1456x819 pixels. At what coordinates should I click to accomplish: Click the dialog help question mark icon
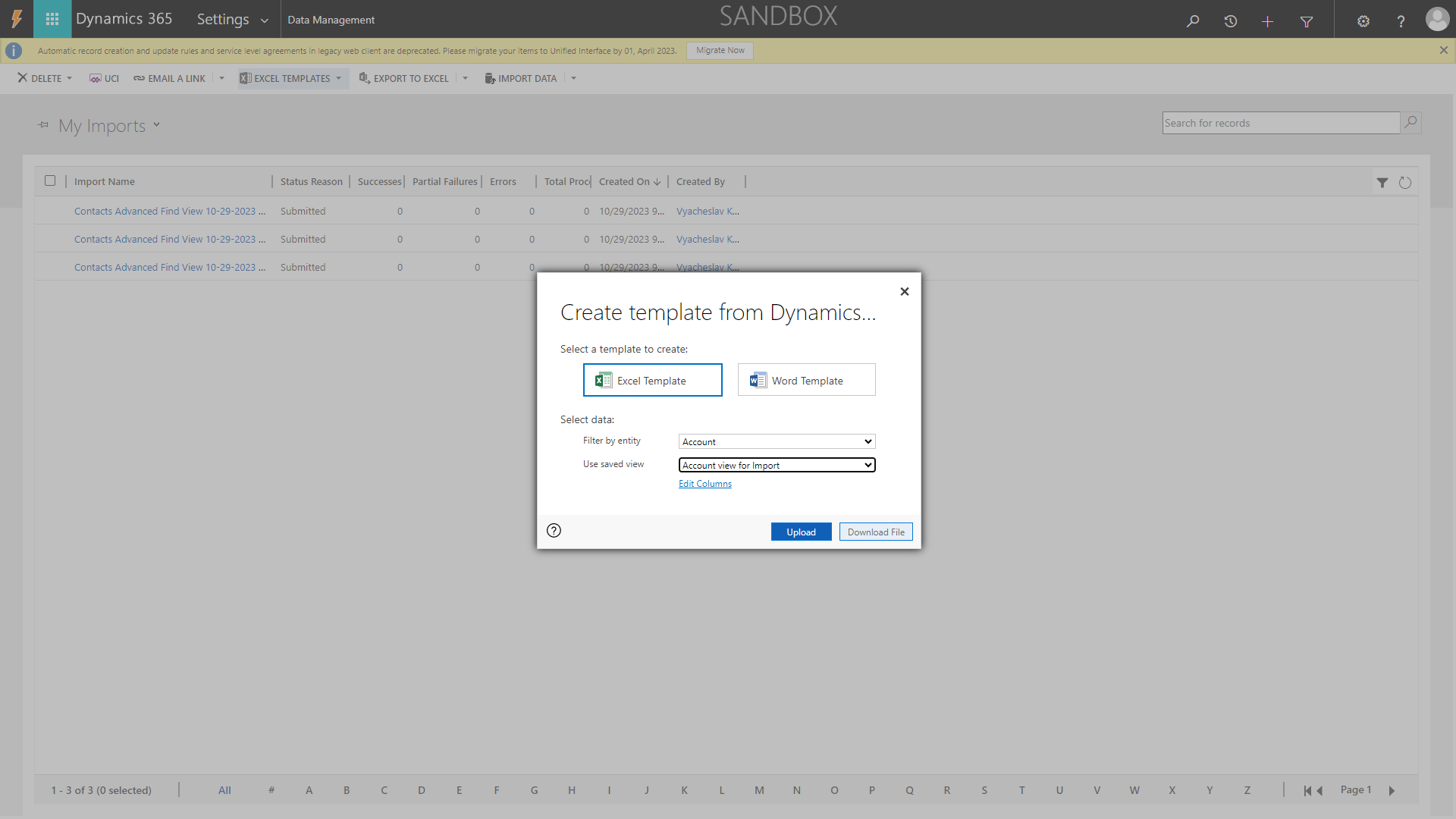click(554, 531)
